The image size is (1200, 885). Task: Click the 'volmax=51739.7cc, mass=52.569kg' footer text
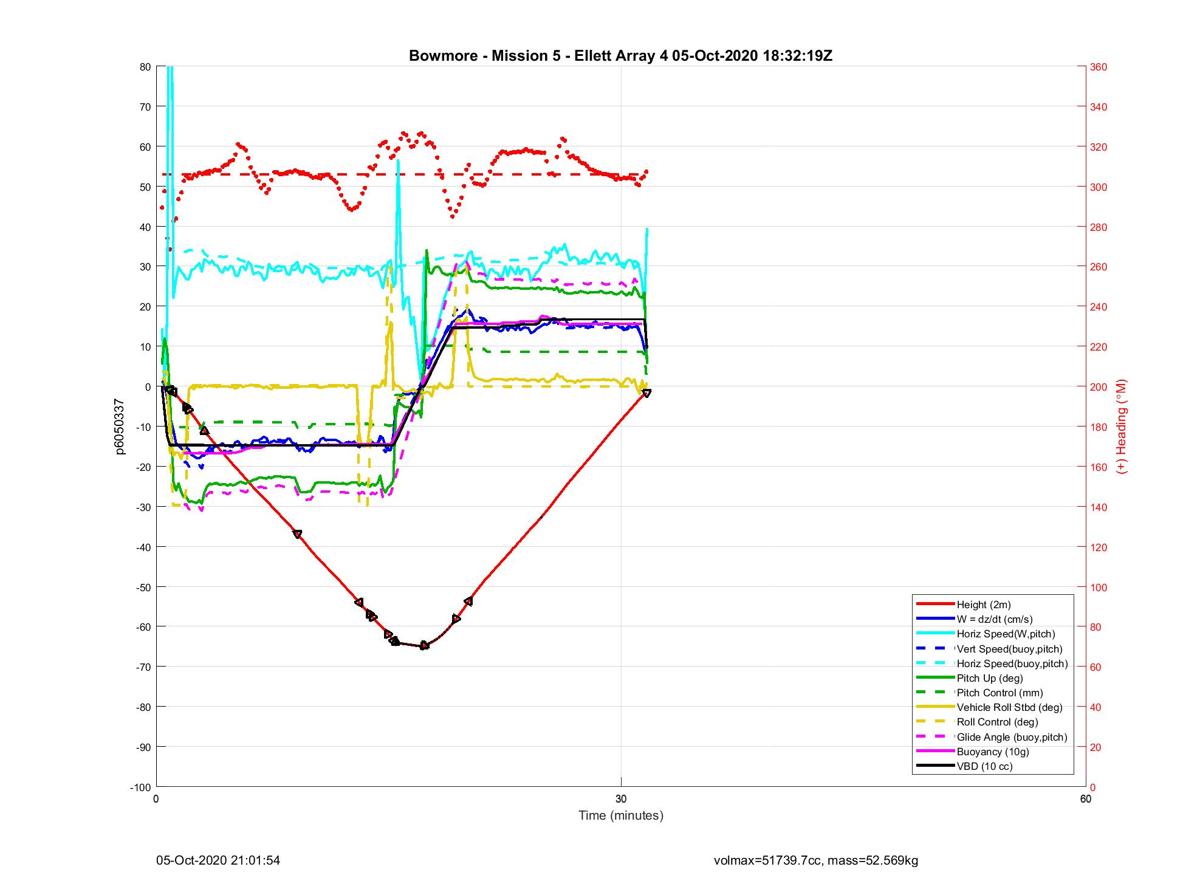coord(816,860)
